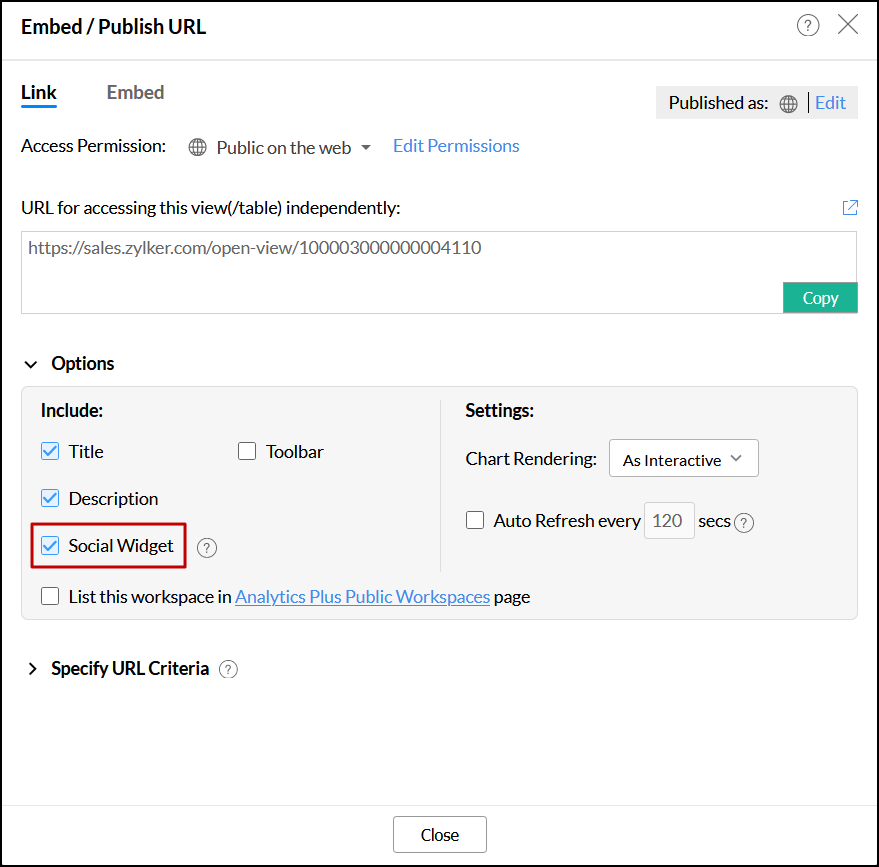Open the Chart Rendering dropdown
Image resolution: width=879 pixels, height=867 pixels.
(683, 459)
